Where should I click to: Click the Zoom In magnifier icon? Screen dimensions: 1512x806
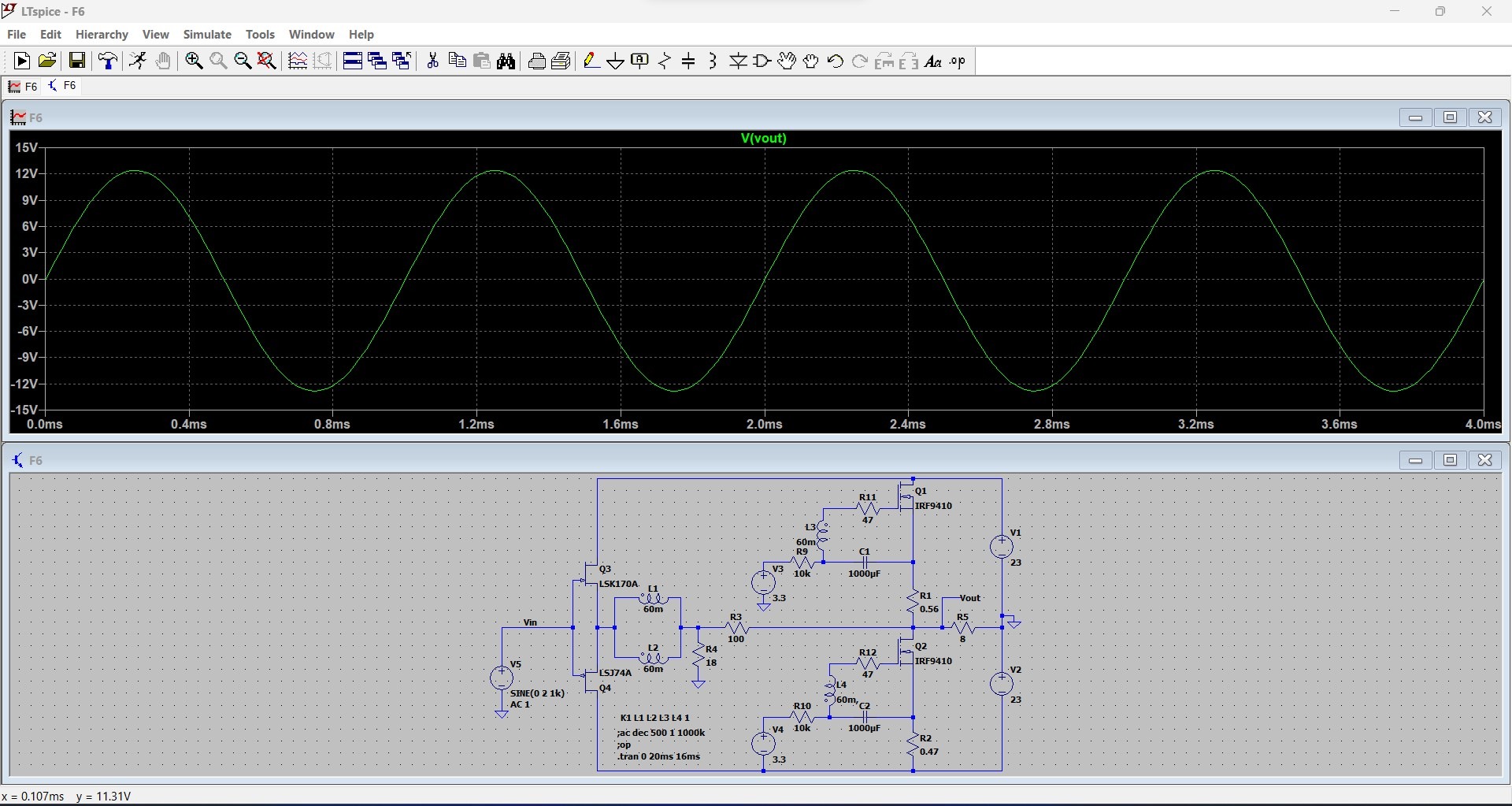click(x=194, y=61)
